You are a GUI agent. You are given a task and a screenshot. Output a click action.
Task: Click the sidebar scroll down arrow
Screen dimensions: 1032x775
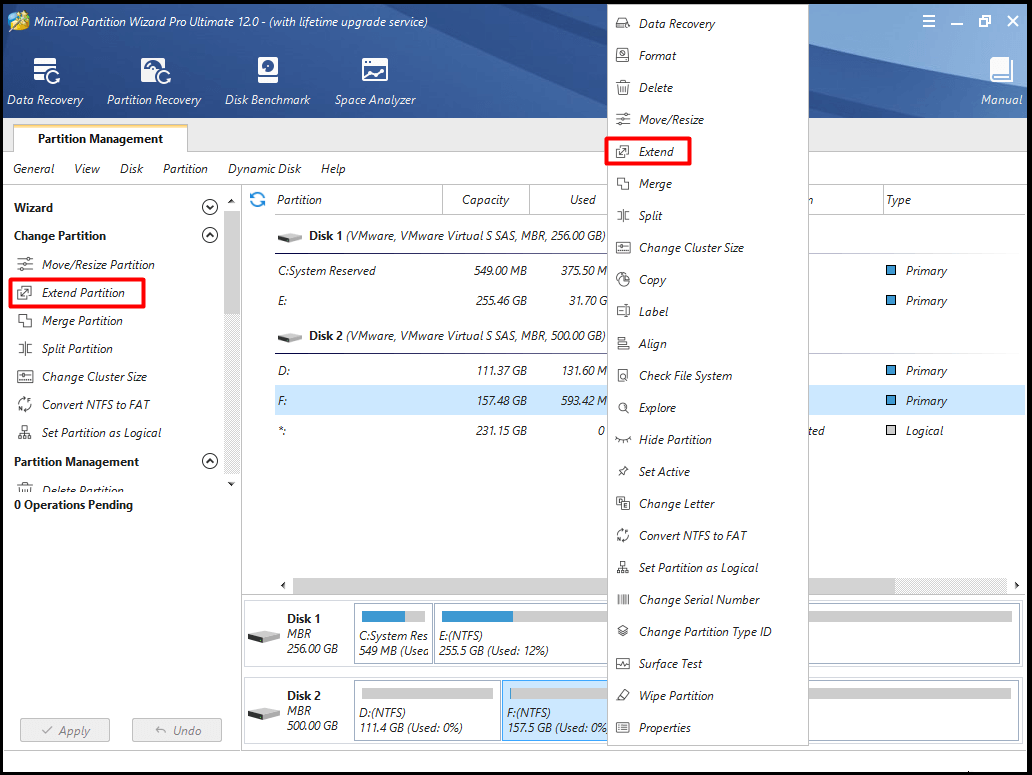click(x=231, y=484)
